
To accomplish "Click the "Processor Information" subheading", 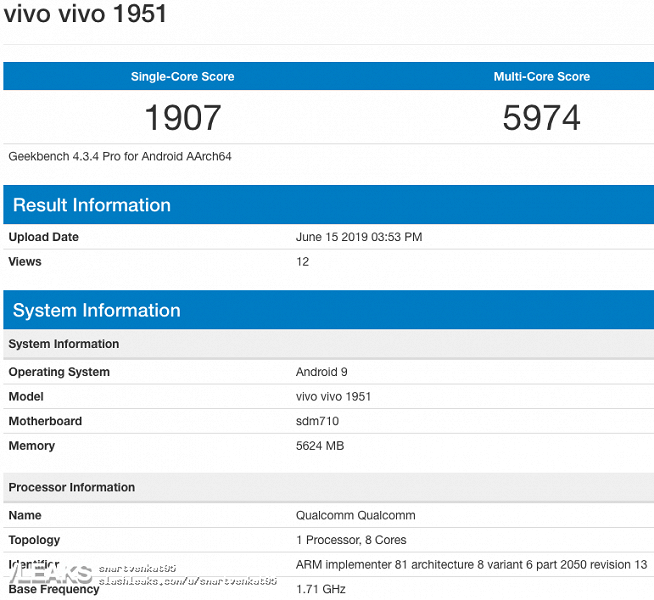I will [x=72, y=487].
